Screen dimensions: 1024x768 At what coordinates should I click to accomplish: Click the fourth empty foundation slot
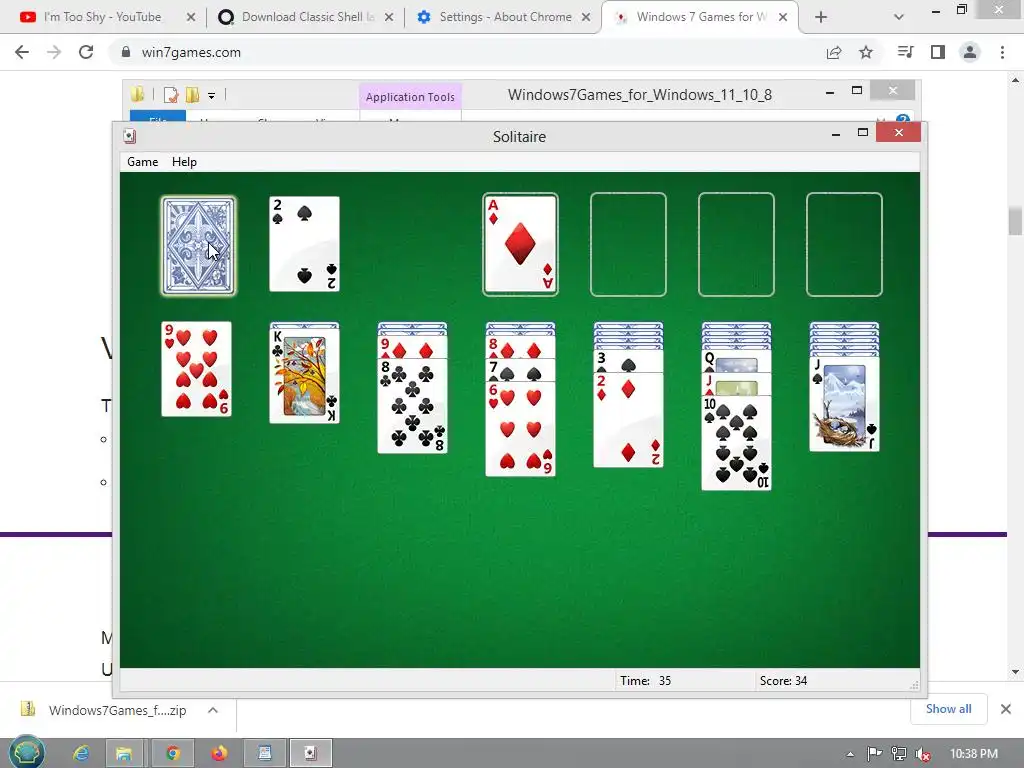tap(844, 244)
